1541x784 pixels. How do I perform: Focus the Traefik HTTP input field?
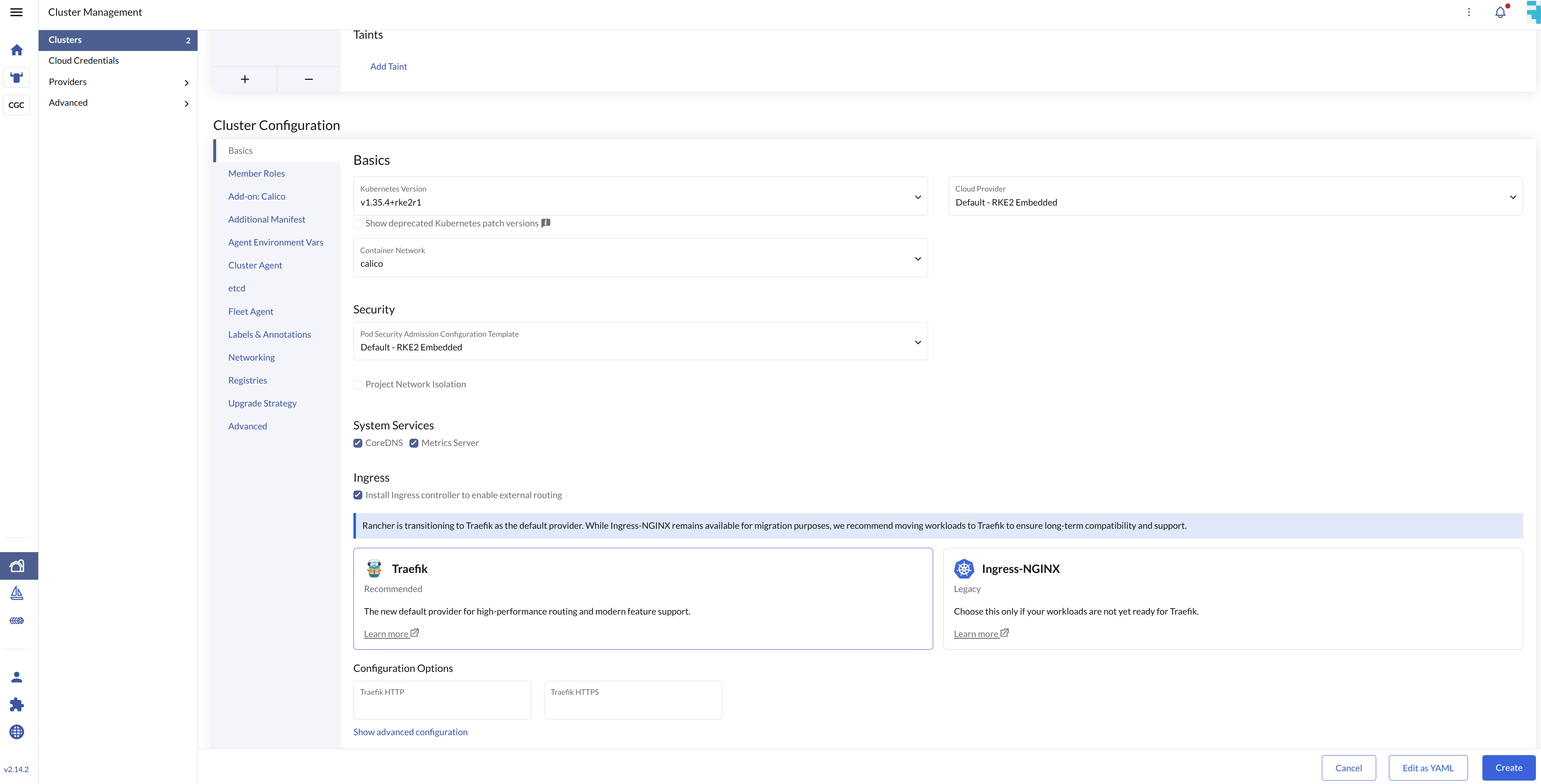(x=442, y=699)
